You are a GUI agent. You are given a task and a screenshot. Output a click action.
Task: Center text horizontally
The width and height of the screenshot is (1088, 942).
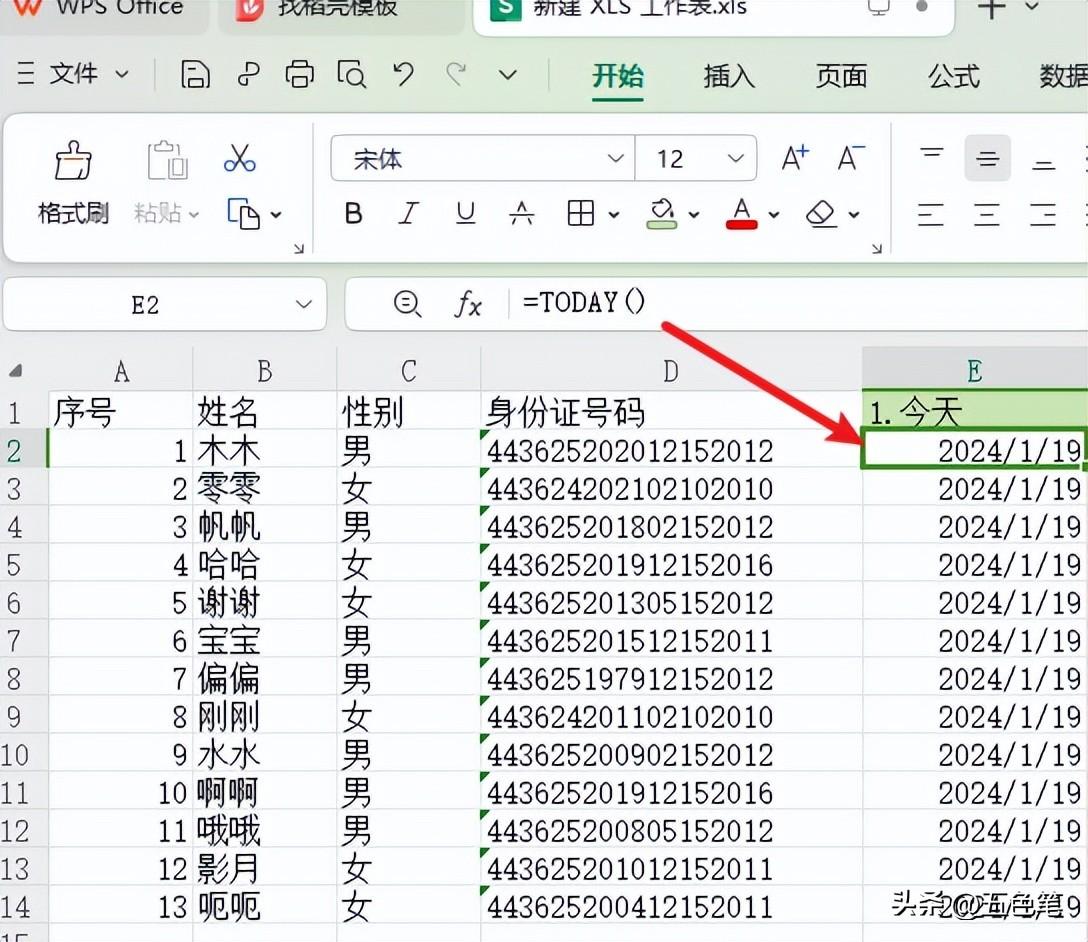[987, 214]
